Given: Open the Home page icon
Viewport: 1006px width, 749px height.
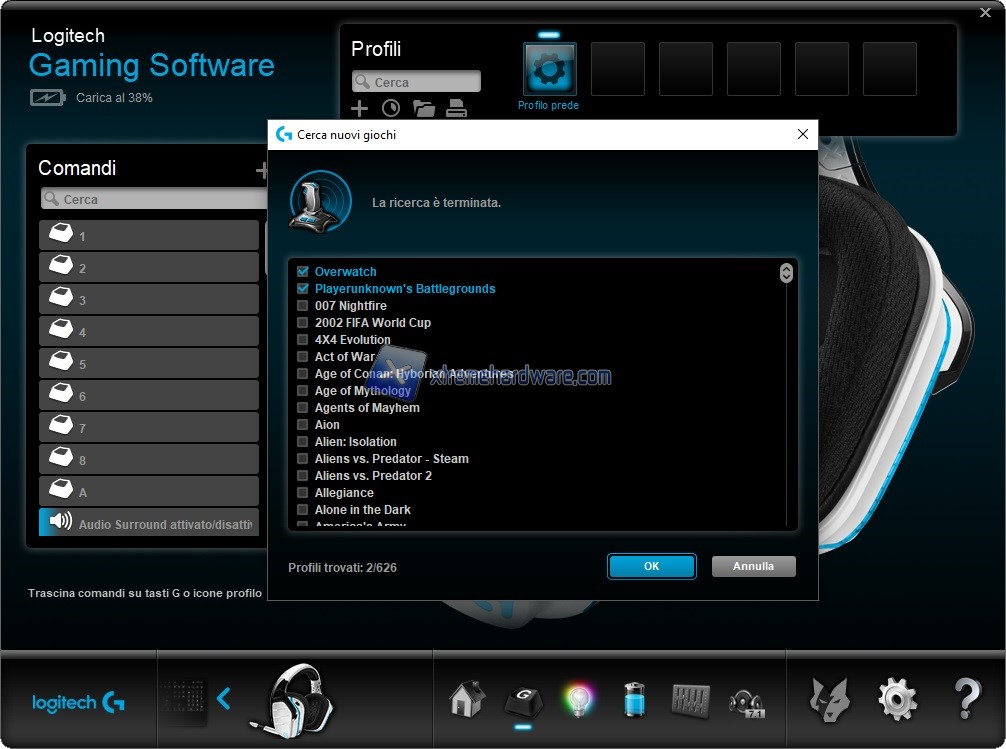Looking at the screenshot, I should pos(467,698).
